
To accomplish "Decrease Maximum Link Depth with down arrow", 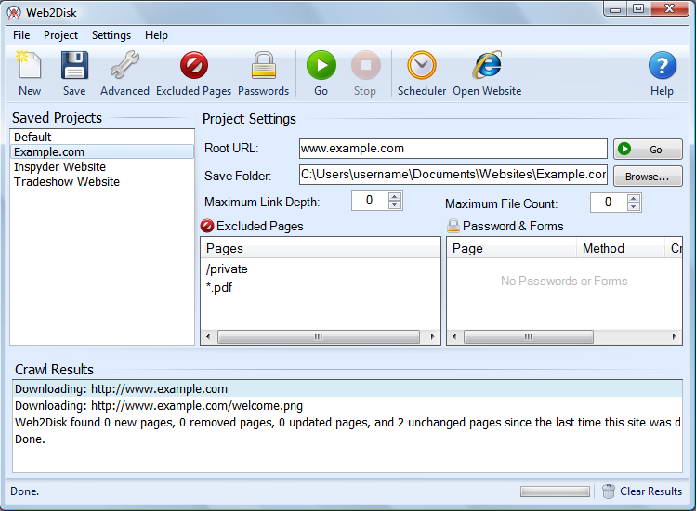I will click(x=394, y=205).
